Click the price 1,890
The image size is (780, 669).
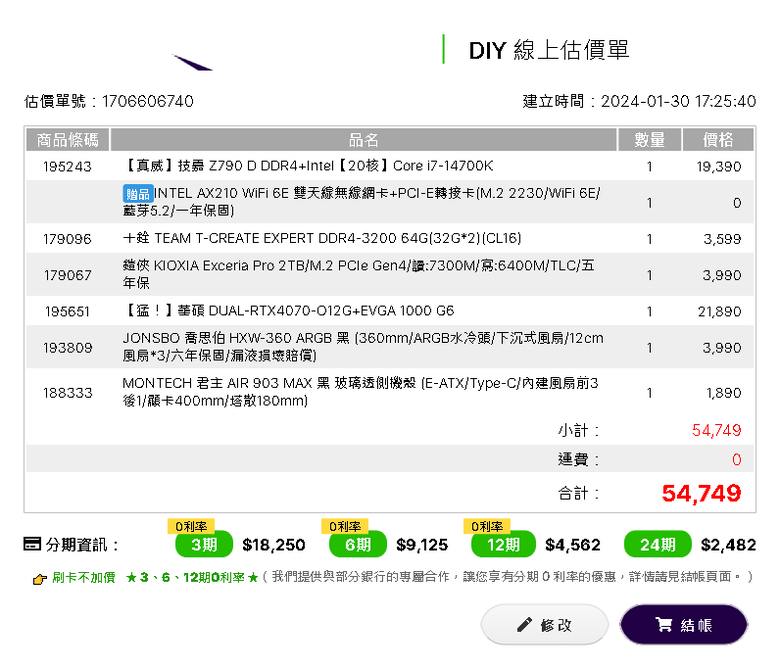[x=724, y=393]
